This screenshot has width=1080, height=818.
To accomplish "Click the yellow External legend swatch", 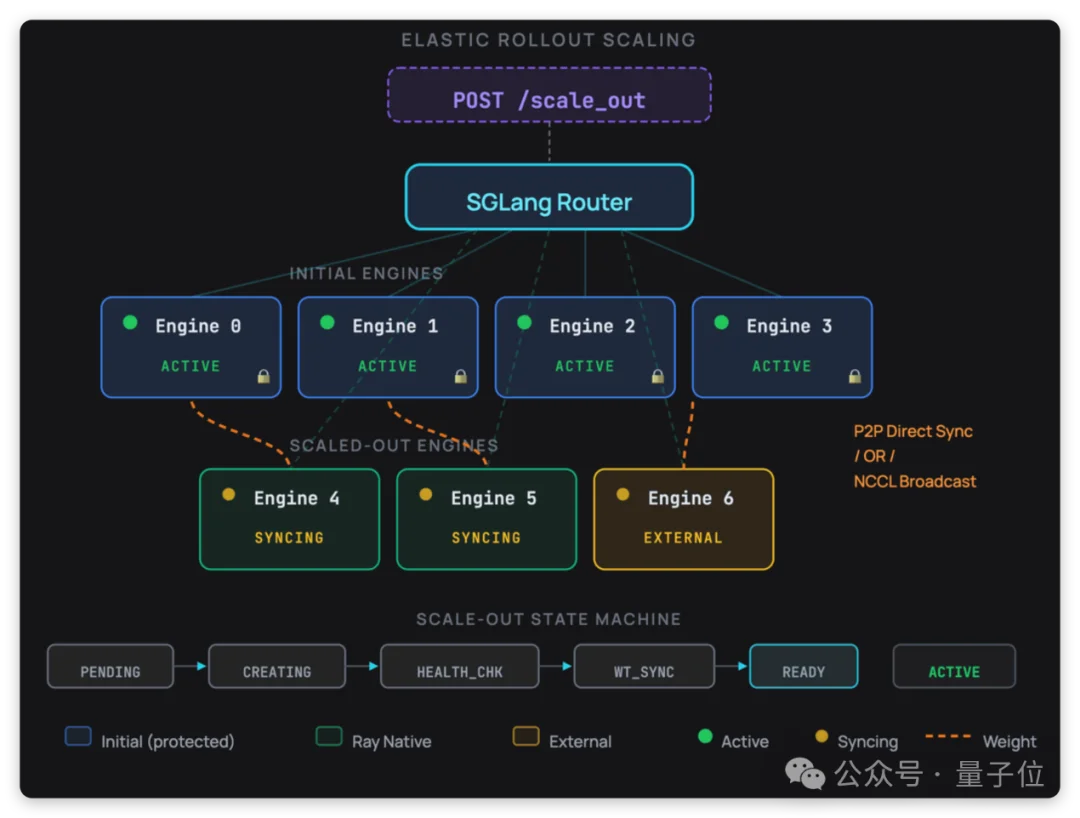I will click(526, 737).
